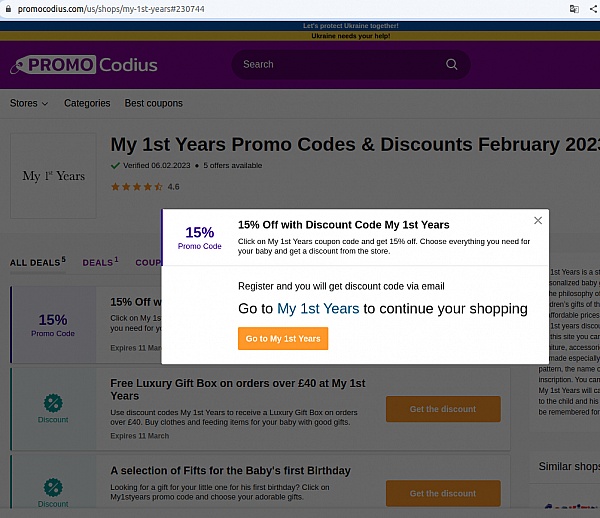Screen dimensions: 600x518
Task: Open Best coupons menu item
Action: (153, 103)
